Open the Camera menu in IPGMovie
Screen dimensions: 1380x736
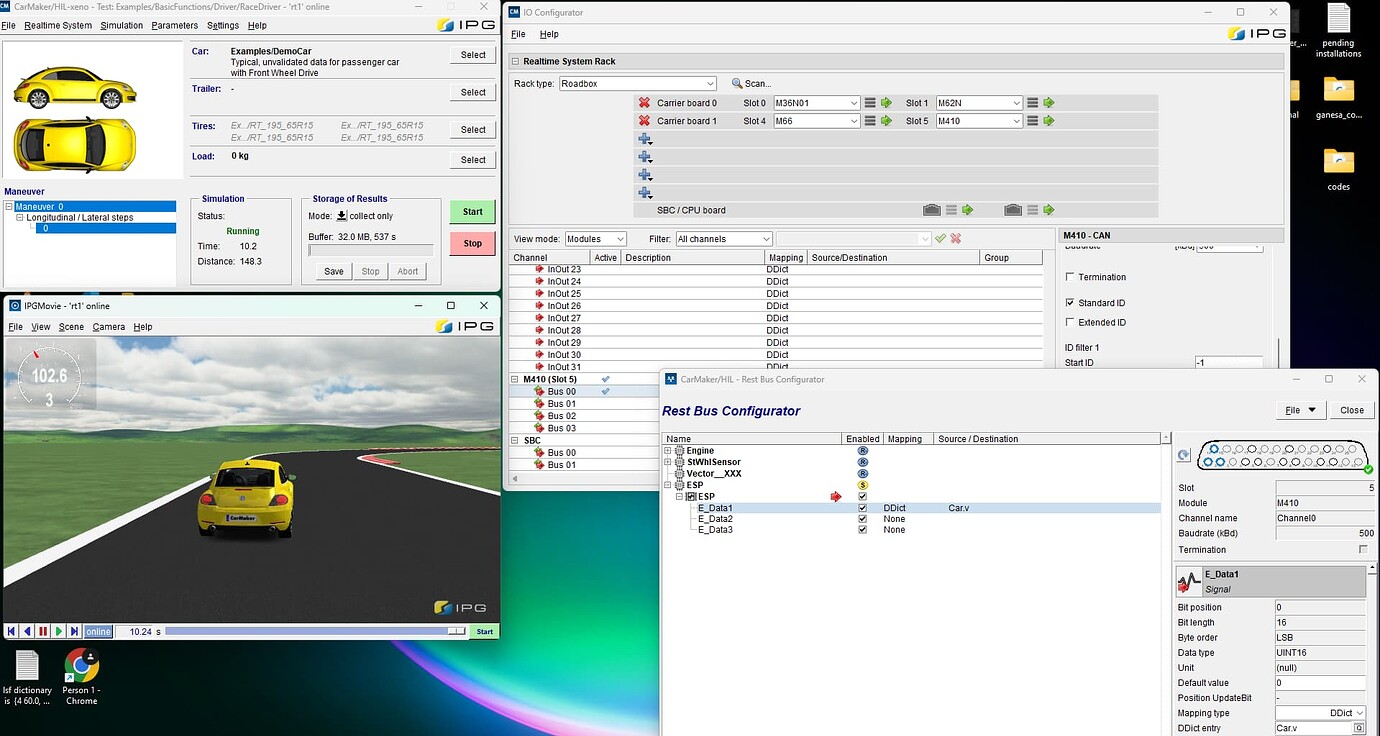click(x=109, y=326)
